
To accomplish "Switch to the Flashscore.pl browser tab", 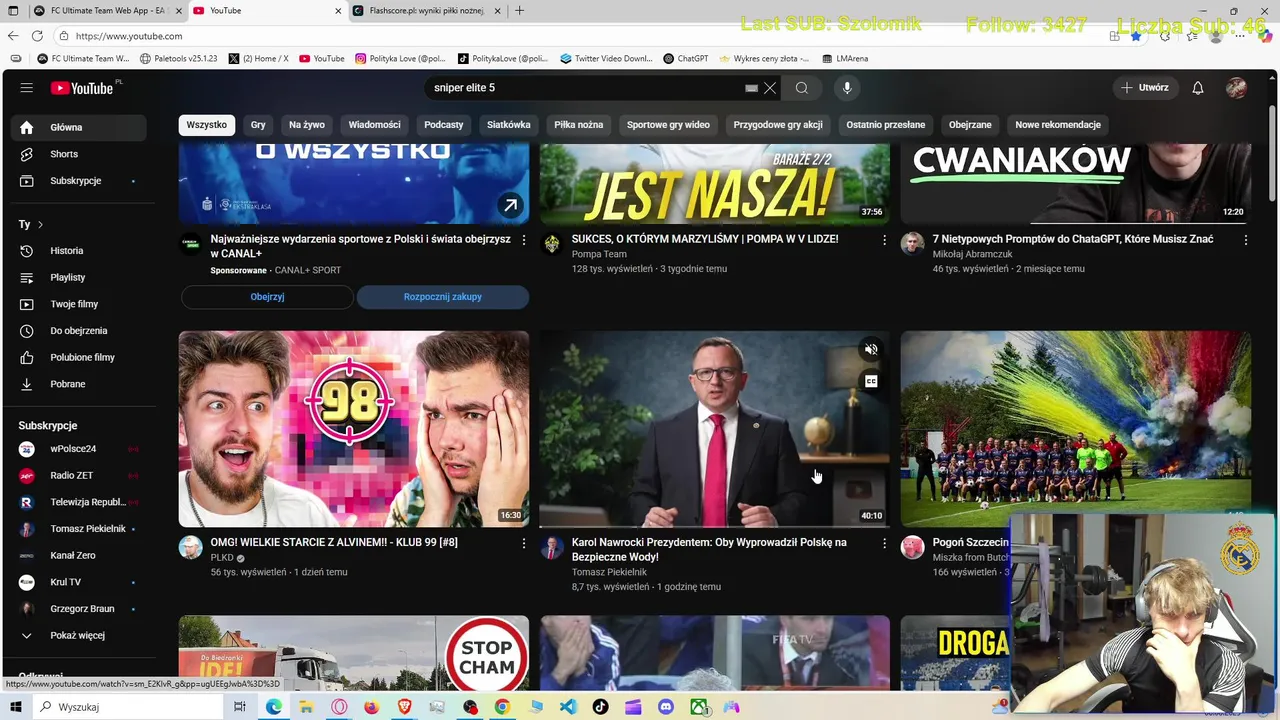I will click(x=428, y=10).
